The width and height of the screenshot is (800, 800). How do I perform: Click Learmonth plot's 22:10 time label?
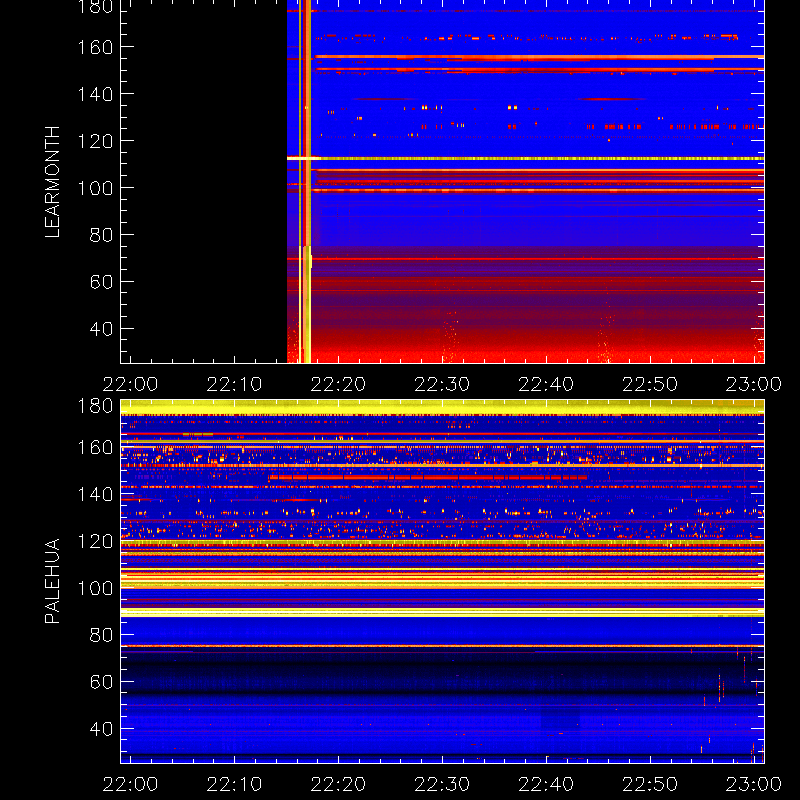pos(234,384)
